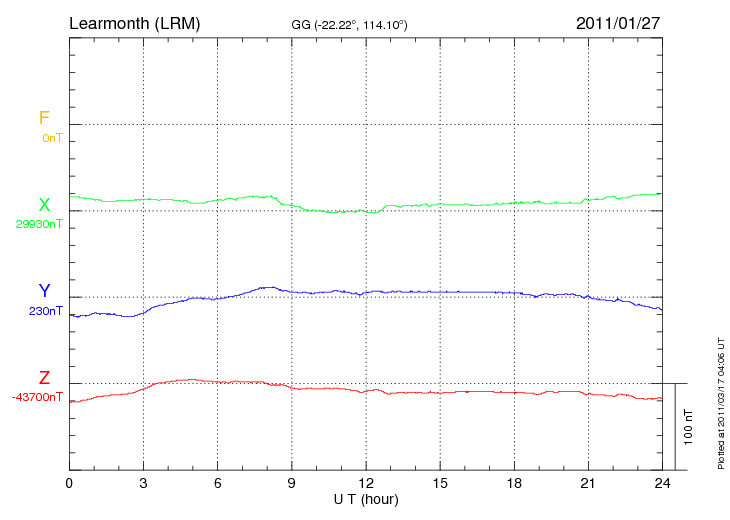Click the 230nT baseline value
Image resolution: width=730 pixels, height=520 pixels.
coord(46,311)
